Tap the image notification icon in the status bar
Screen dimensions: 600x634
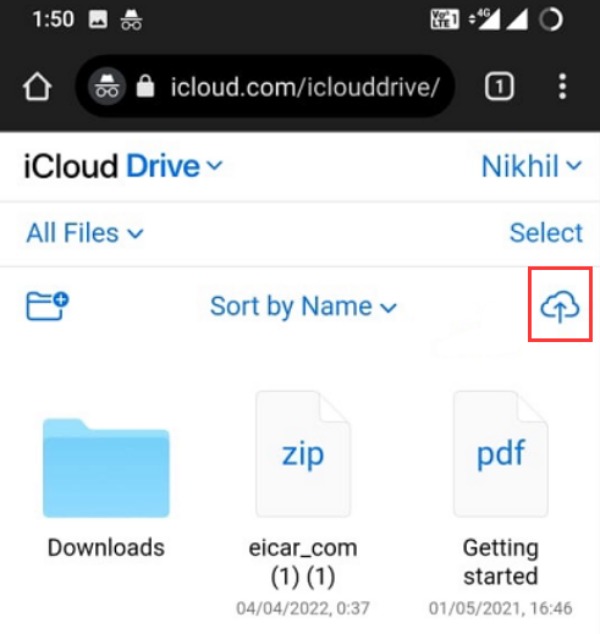click(x=98, y=19)
